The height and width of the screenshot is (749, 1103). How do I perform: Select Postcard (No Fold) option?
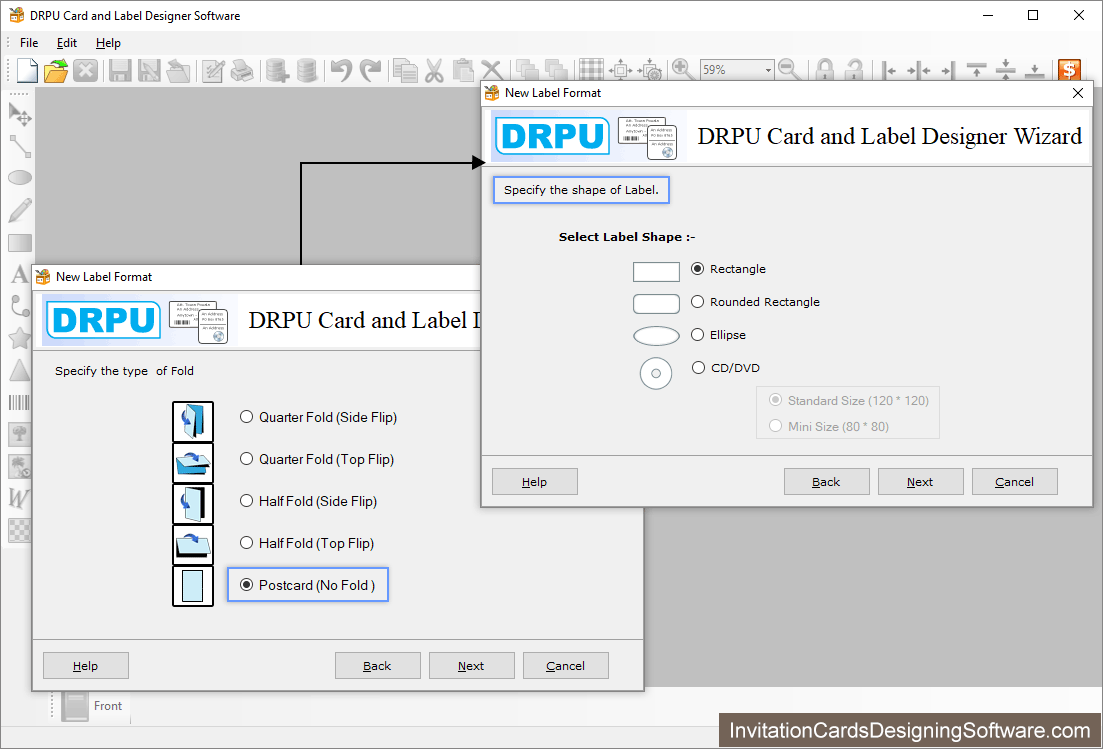[x=246, y=585]
